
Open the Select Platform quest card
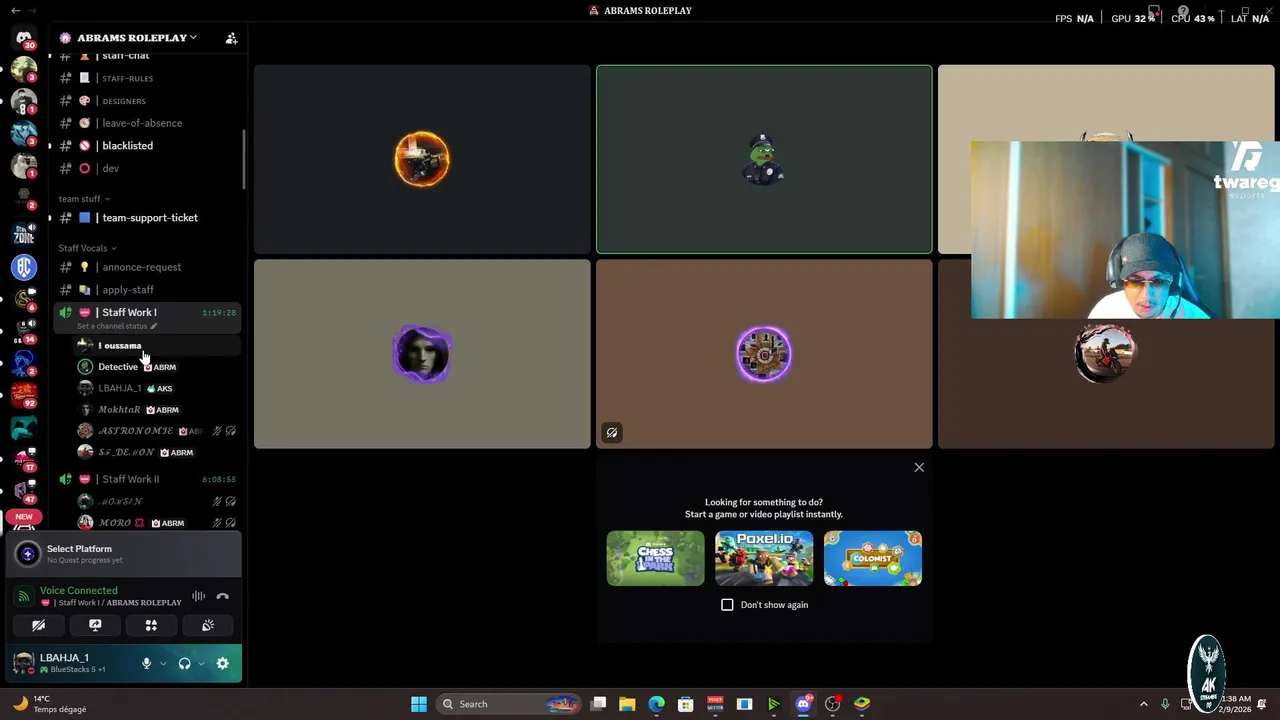[x=124, y=554]
